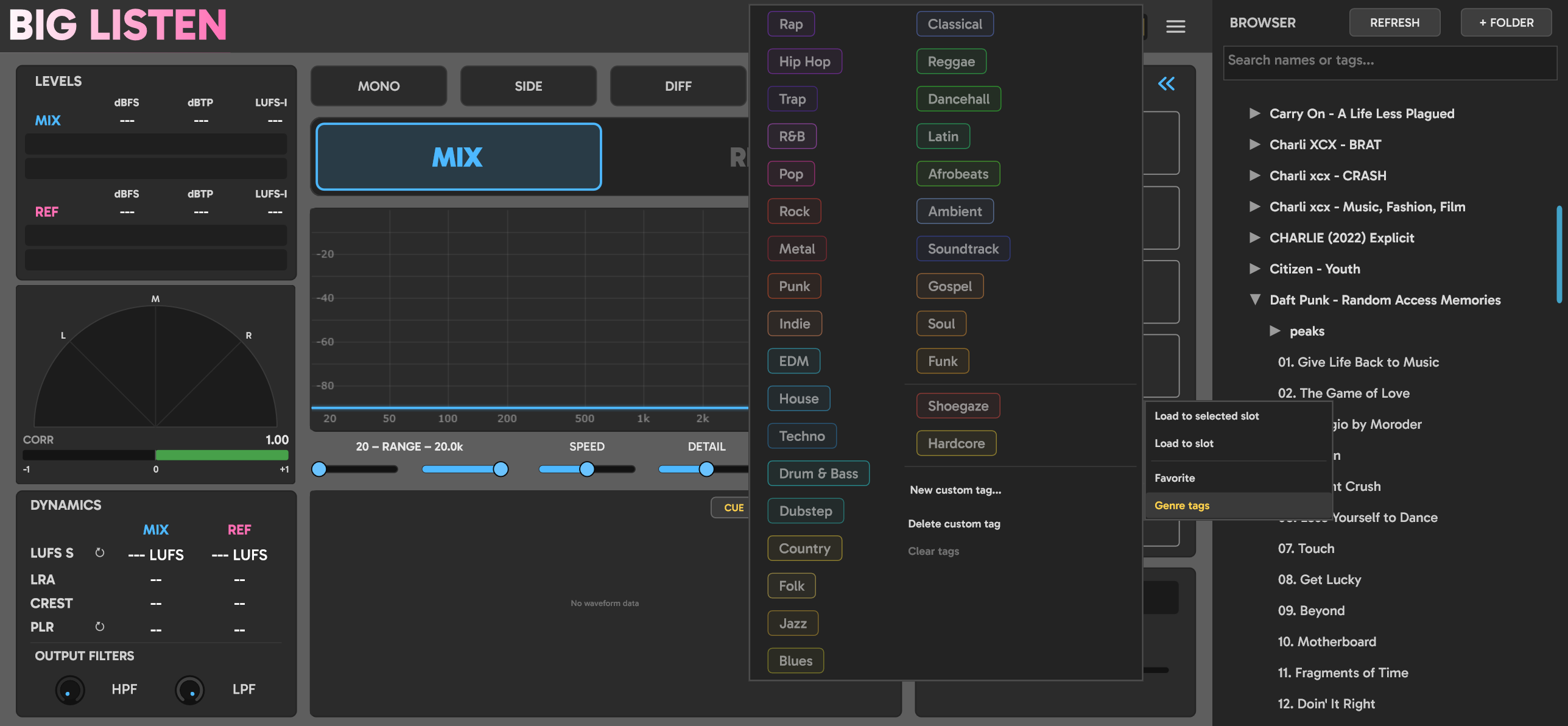Collapse panel with double chevron icon
1568x726 pixels.
click(x=1166, y=83)
